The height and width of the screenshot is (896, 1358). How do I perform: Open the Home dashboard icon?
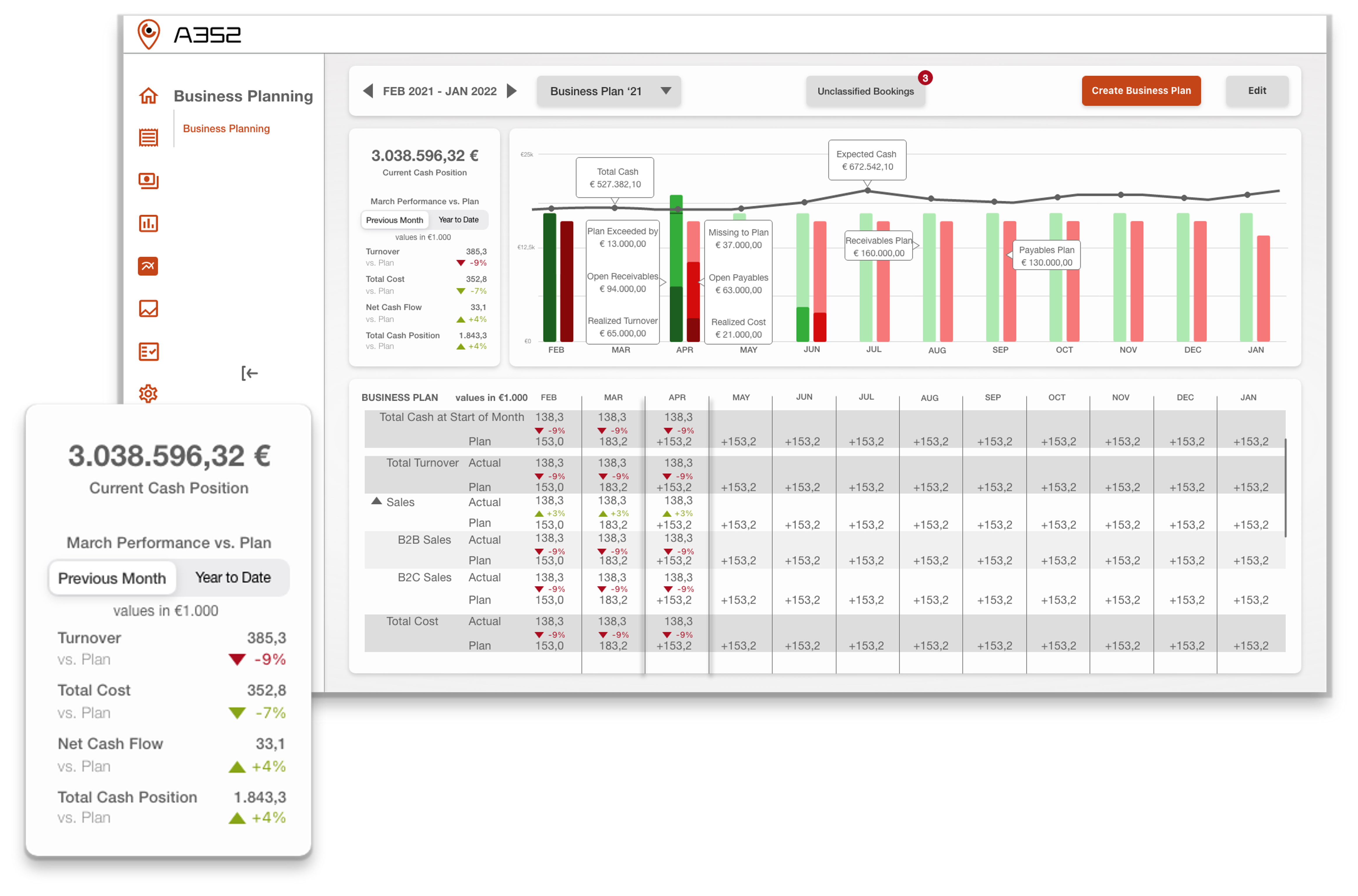[148, 96]
